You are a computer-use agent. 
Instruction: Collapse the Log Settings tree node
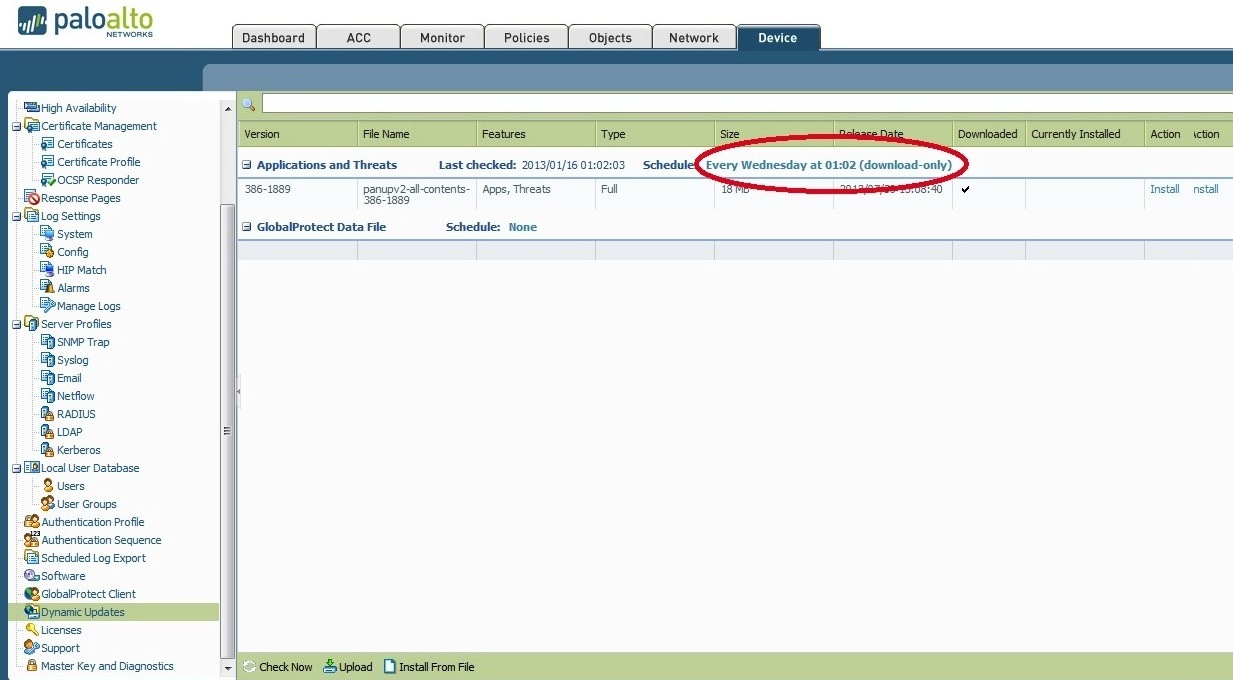[x=16, y=216]
